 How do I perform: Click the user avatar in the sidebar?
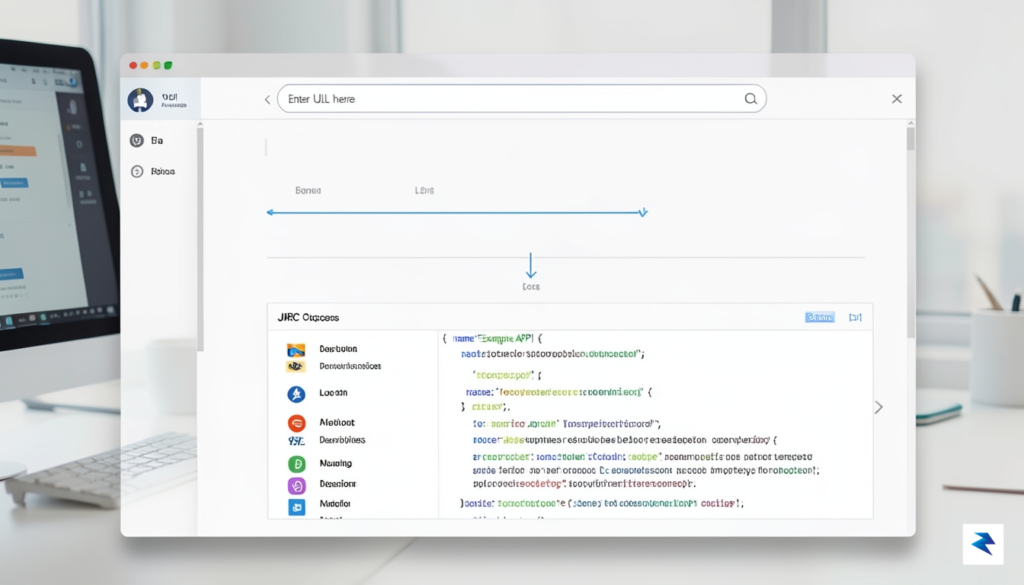(x=140, y=100)
